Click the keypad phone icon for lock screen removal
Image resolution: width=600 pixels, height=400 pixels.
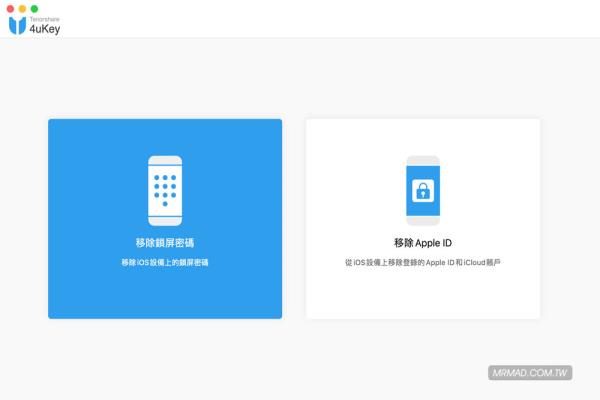click(165, 191)
